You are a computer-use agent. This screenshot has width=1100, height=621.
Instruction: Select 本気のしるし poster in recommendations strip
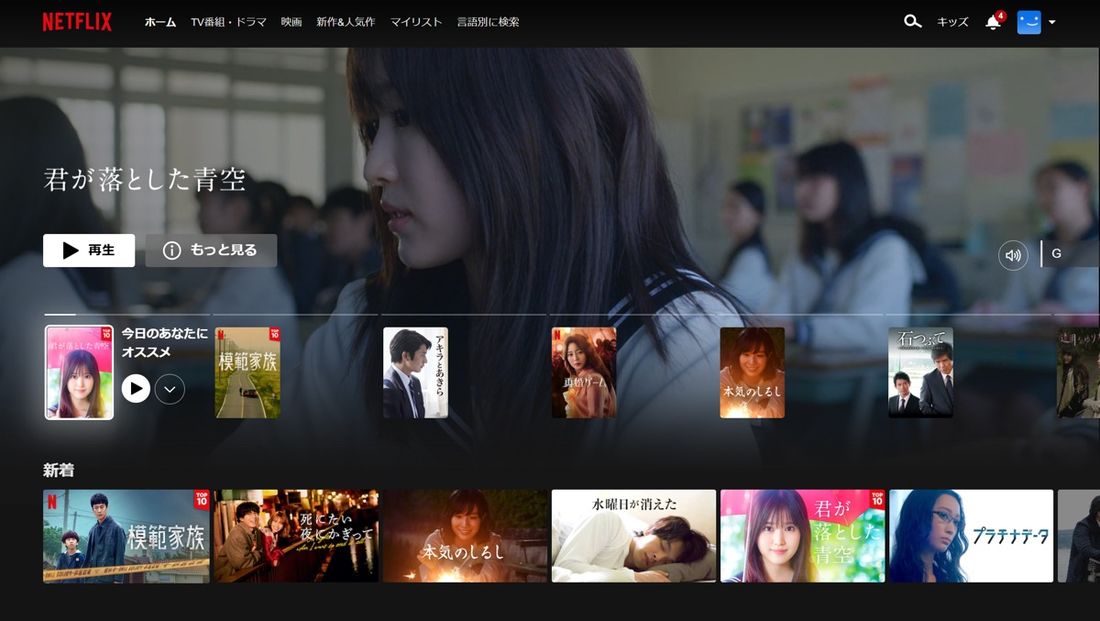click(752, 373)
